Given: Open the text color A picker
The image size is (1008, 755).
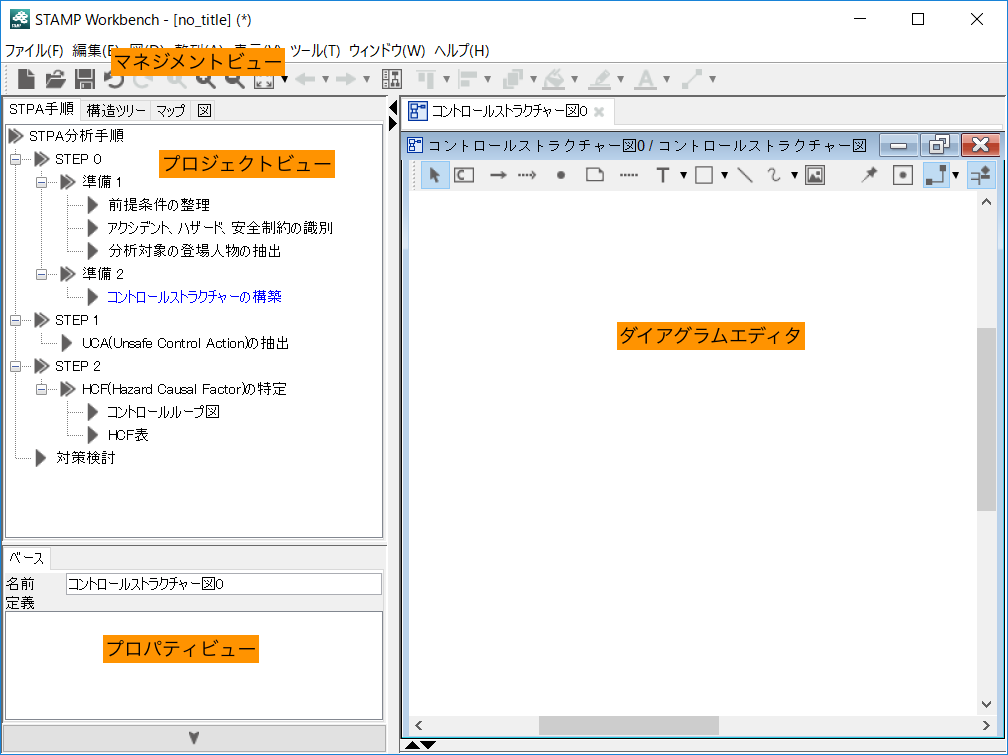Looking at the screenshot, I should coord(645,79).
